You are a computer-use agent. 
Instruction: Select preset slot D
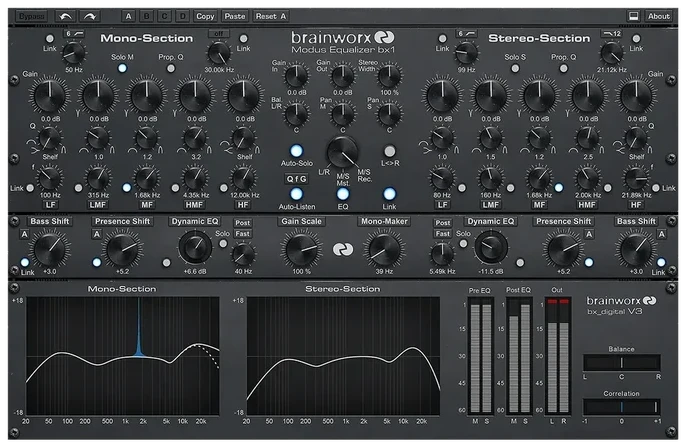point(182,17)
